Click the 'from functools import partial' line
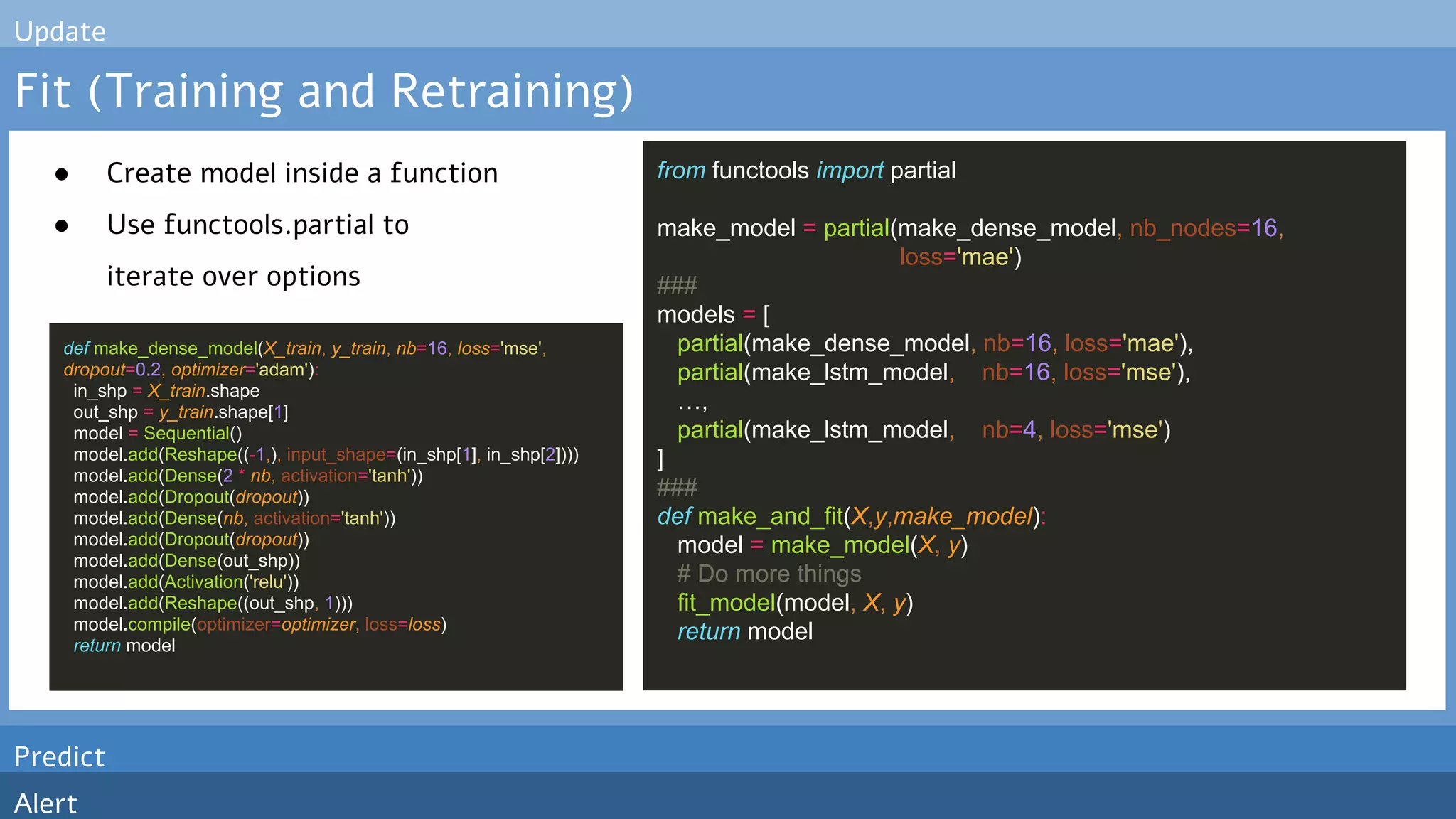 (x=805, y=171)
